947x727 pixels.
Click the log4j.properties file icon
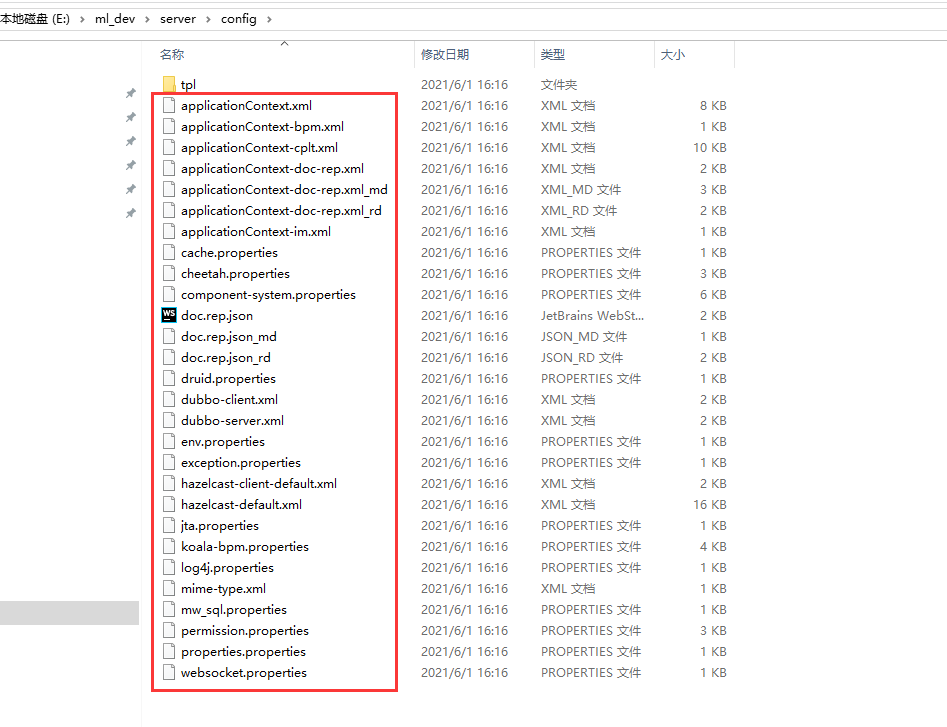[169, 568]
